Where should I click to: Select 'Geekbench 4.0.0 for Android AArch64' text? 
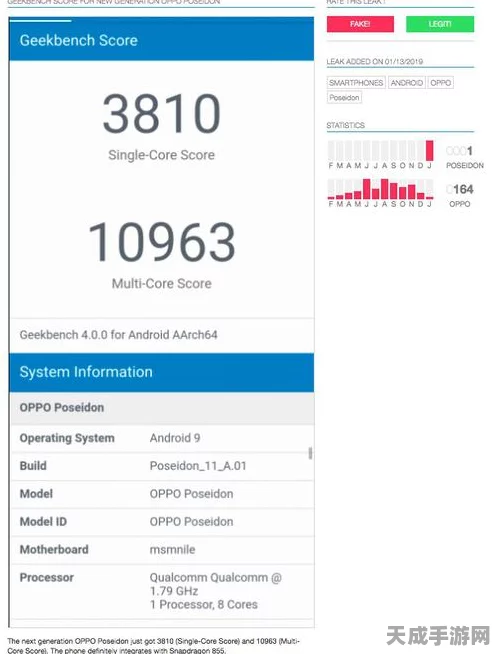tap(118, 335)
